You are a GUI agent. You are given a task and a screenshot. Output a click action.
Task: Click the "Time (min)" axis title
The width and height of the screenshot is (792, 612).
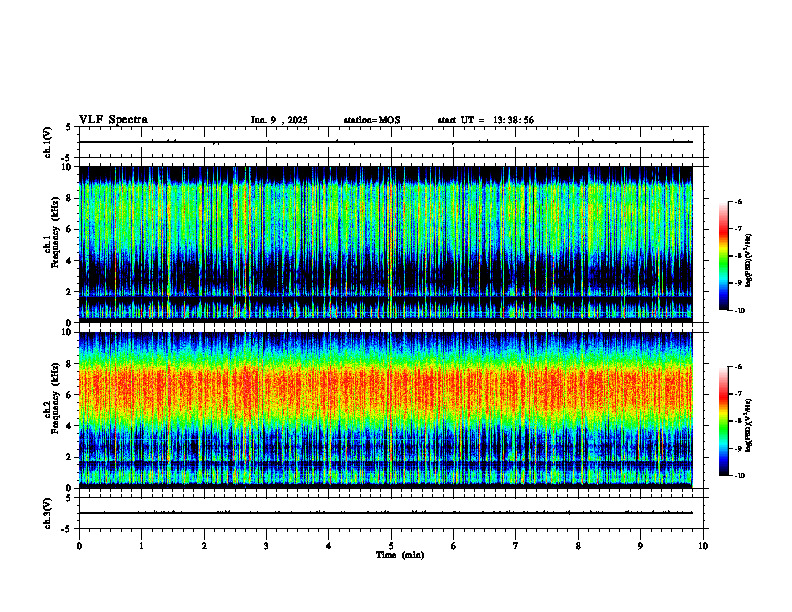[400, 555]
